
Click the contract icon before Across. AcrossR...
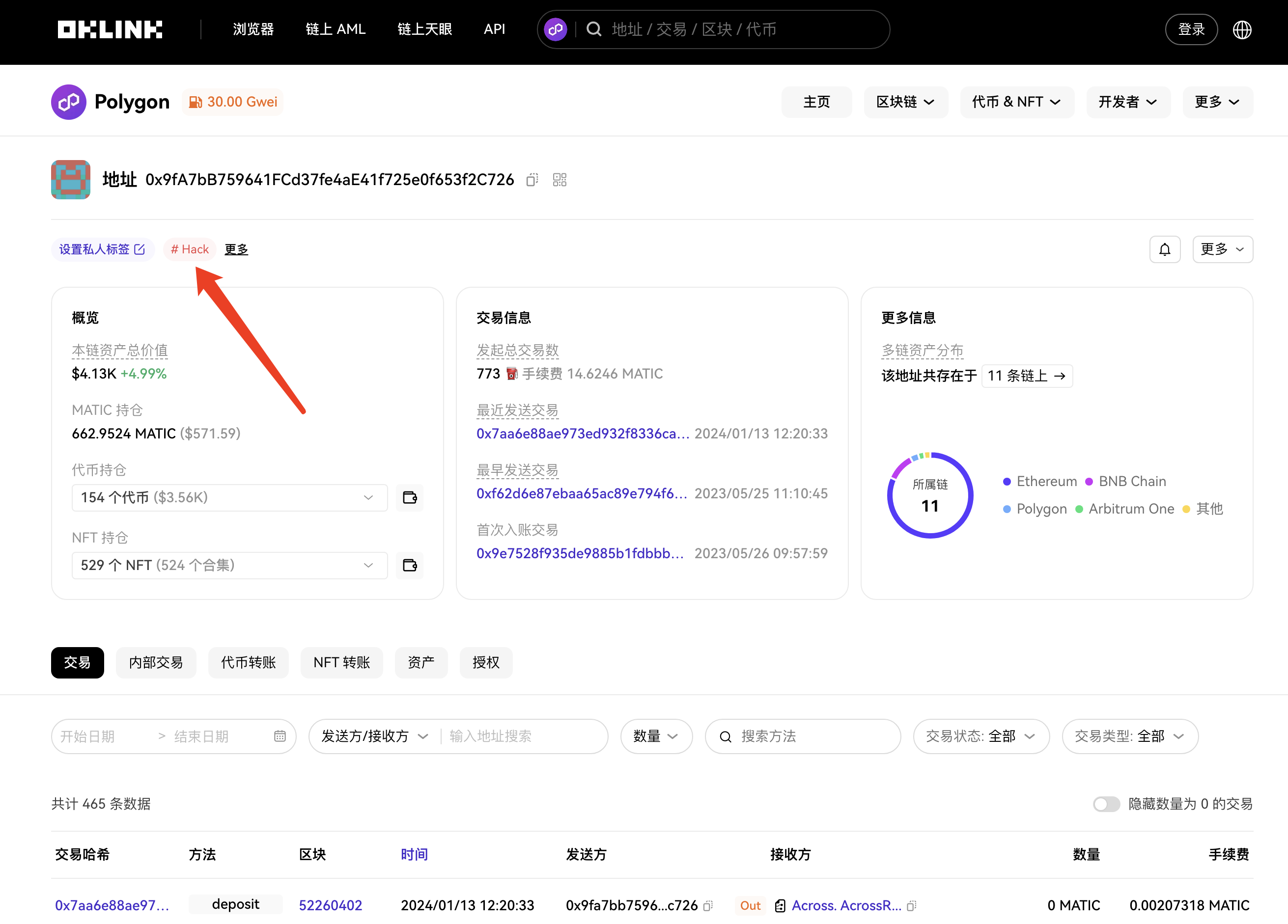[780, 906]
